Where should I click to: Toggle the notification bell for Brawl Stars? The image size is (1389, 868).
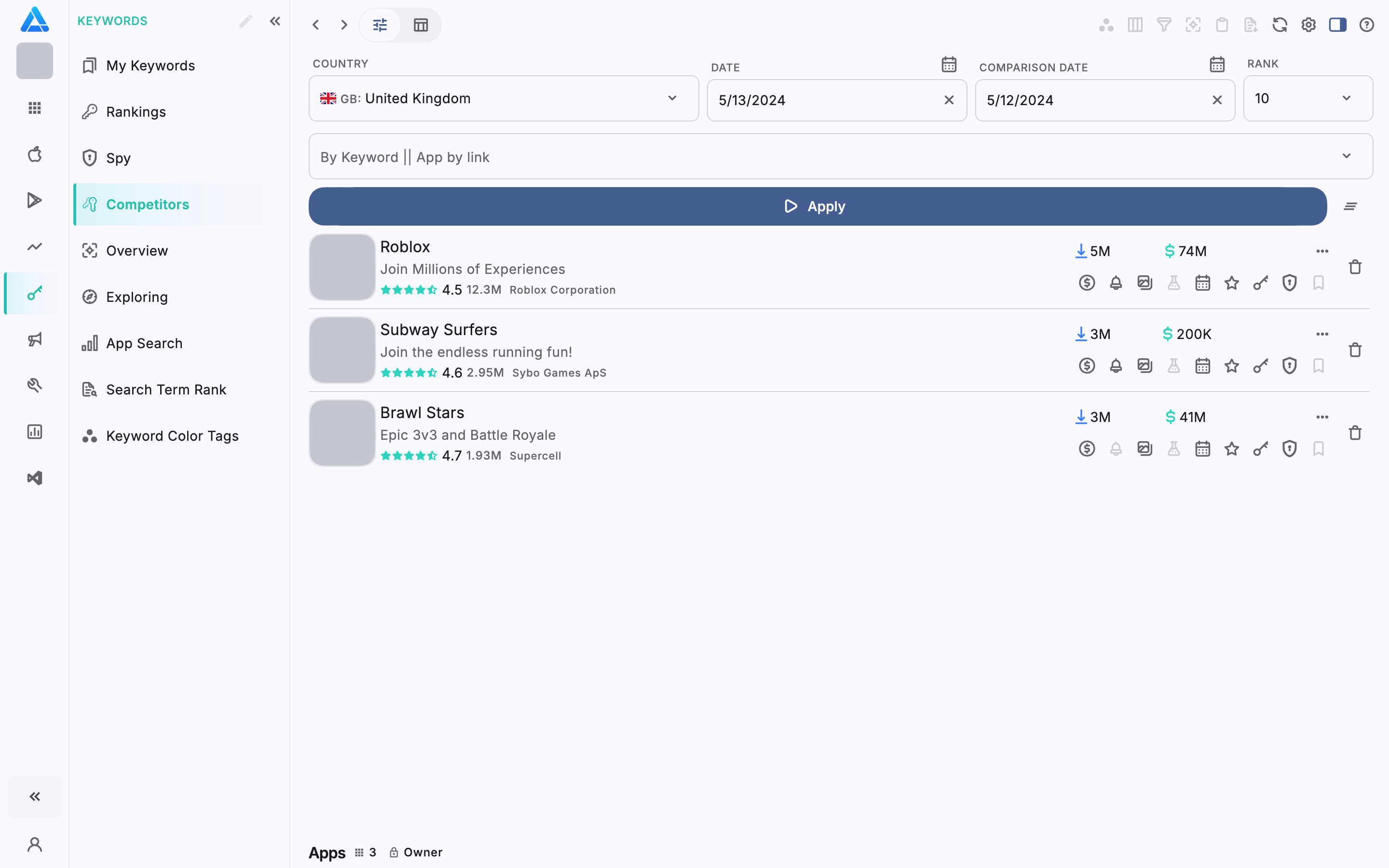coord(1116,449)
